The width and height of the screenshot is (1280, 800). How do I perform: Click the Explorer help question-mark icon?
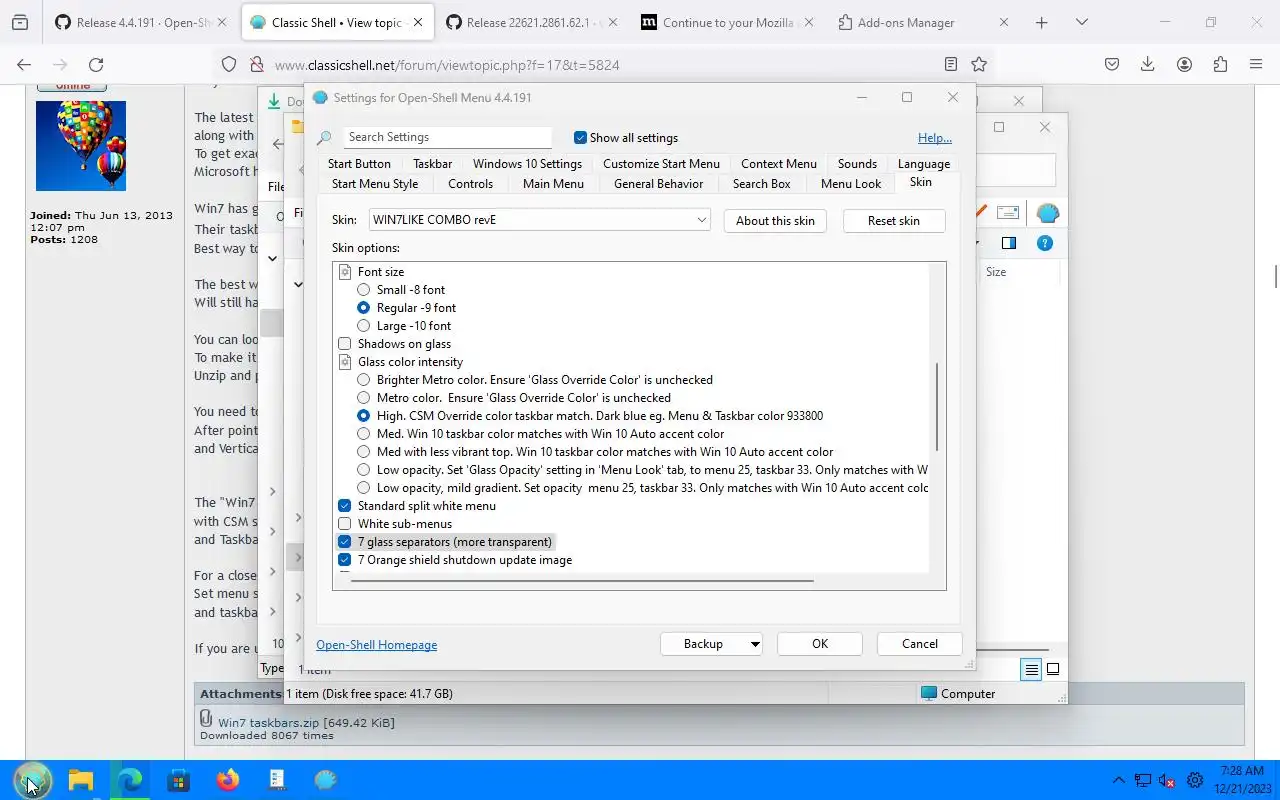tap(1044, 243)
